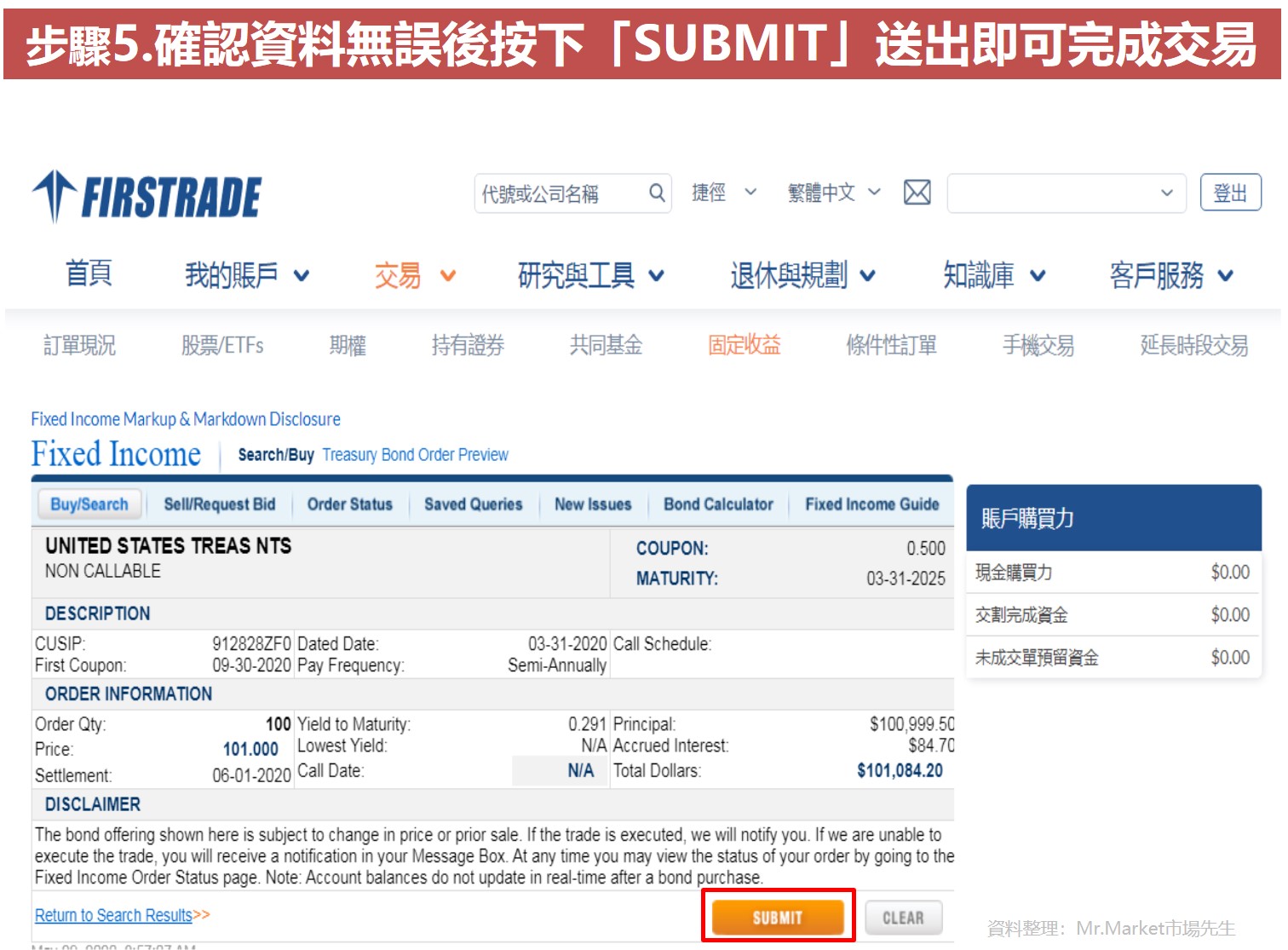Click the Search/Buy breadcrumb
Screen dimensions: 1288x950
coord(276,455)
